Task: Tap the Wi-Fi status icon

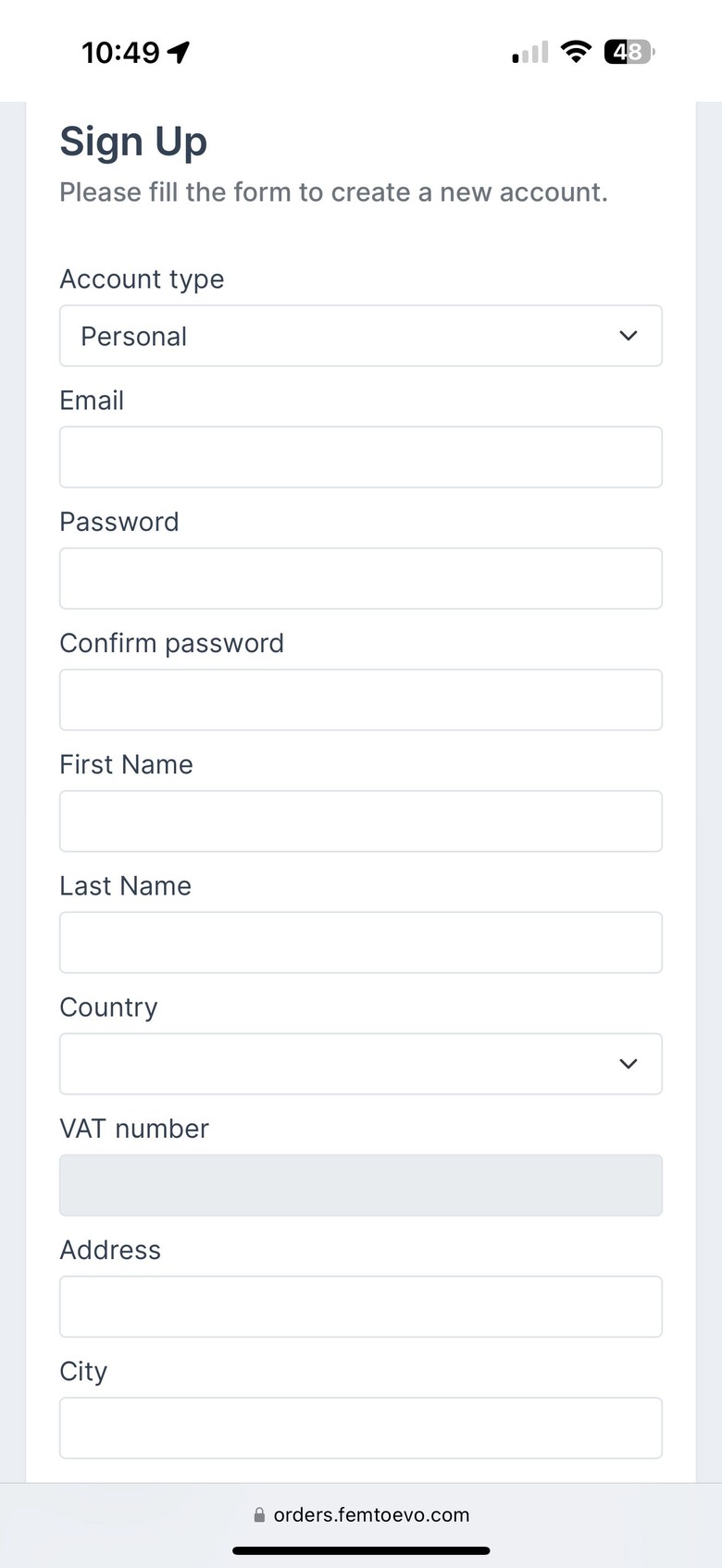Action: pos(576,52)
